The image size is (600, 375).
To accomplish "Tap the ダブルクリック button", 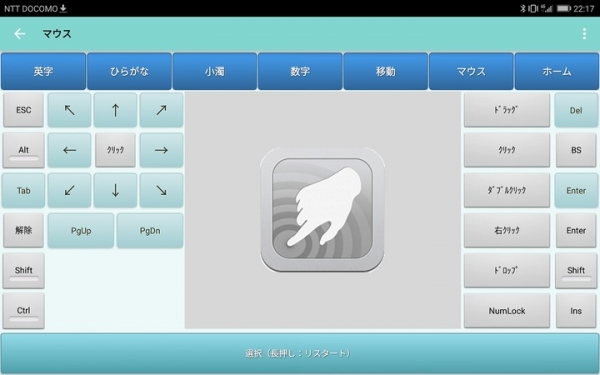I will tap(507, 190).
